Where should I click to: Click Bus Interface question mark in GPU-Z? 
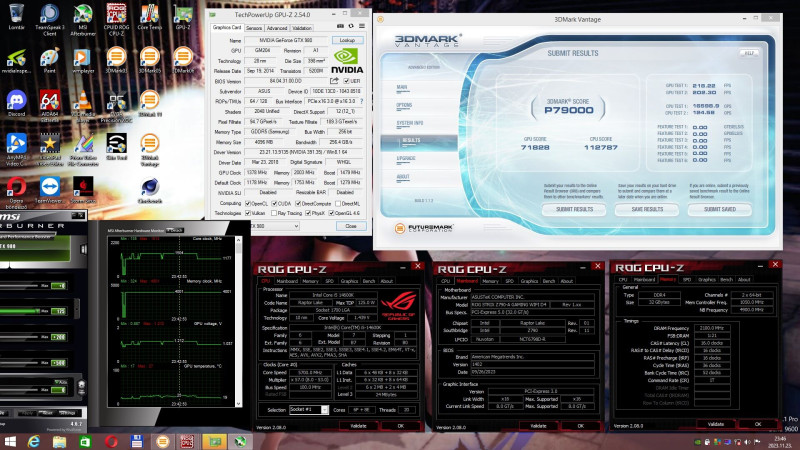[362, 101]
